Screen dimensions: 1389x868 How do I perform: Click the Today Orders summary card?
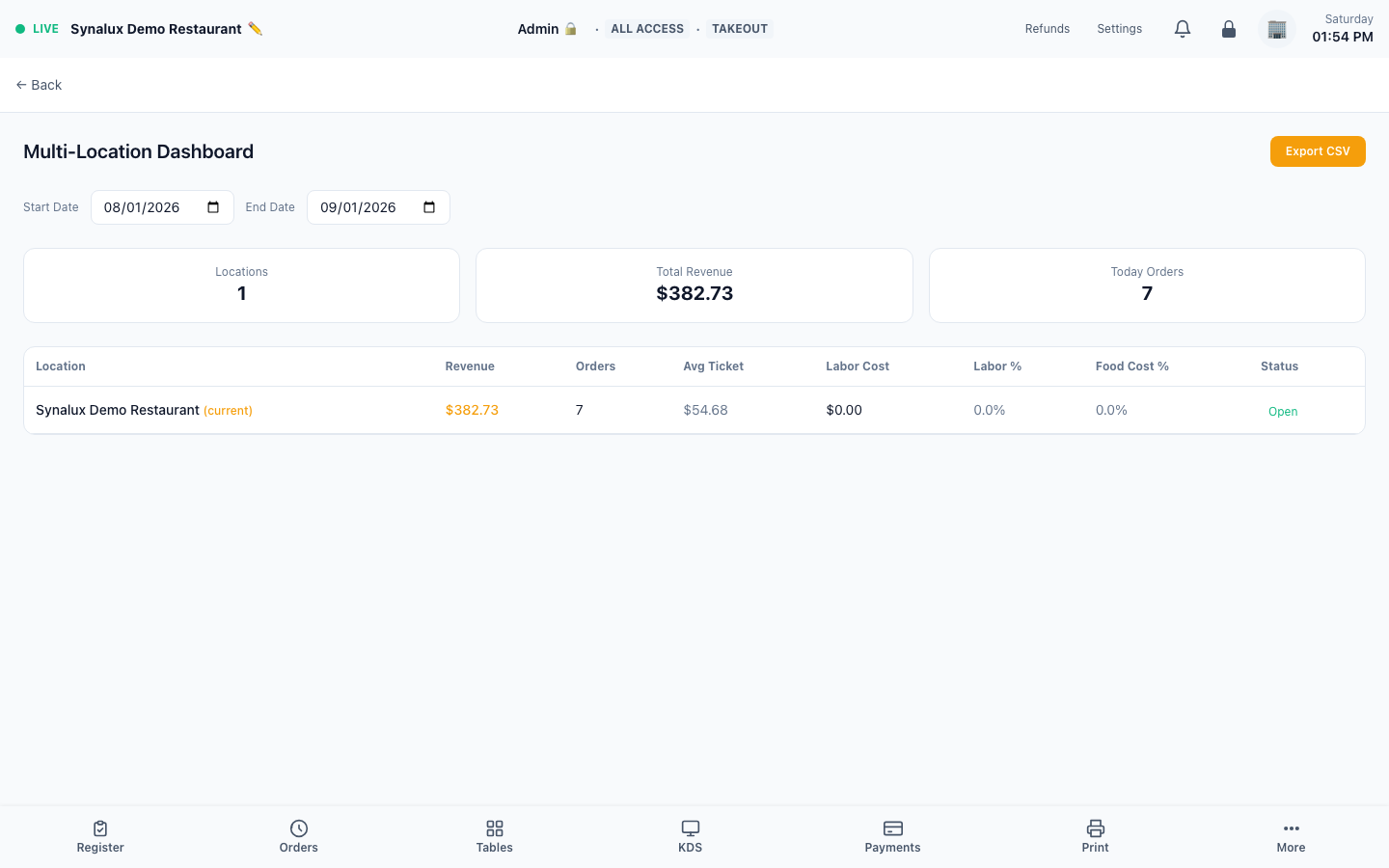click(x=1147, y=285)
